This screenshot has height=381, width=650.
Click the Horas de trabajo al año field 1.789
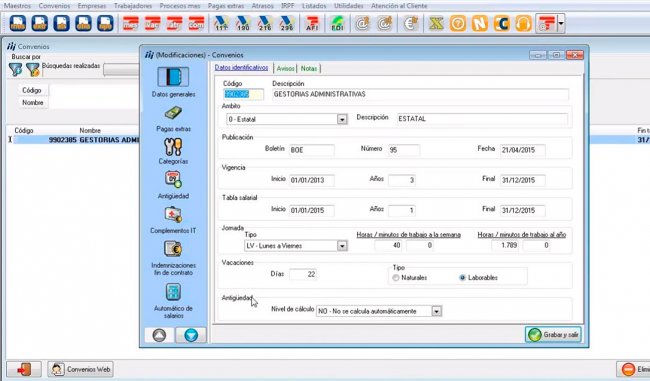[504, 245]
